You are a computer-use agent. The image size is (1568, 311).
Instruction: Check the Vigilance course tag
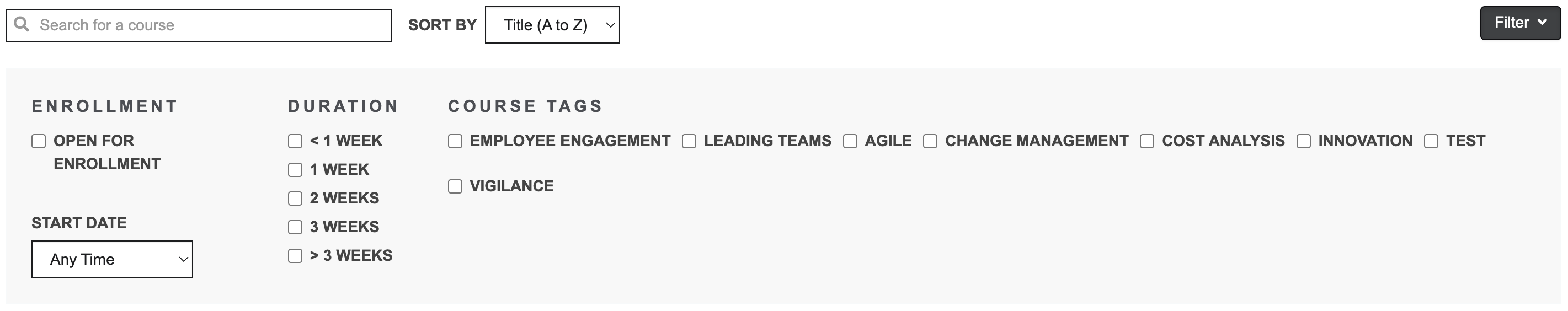pyautogui.click(x=455, y=186)
